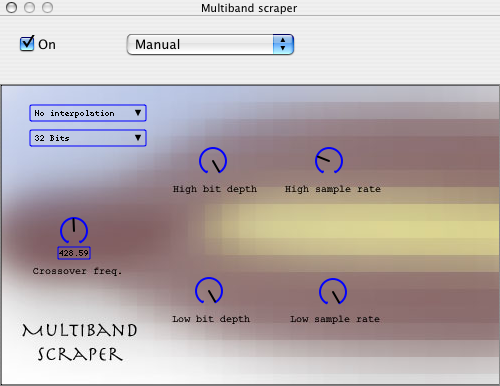Click the Multiband Scraper logo text

click(80, 342)
